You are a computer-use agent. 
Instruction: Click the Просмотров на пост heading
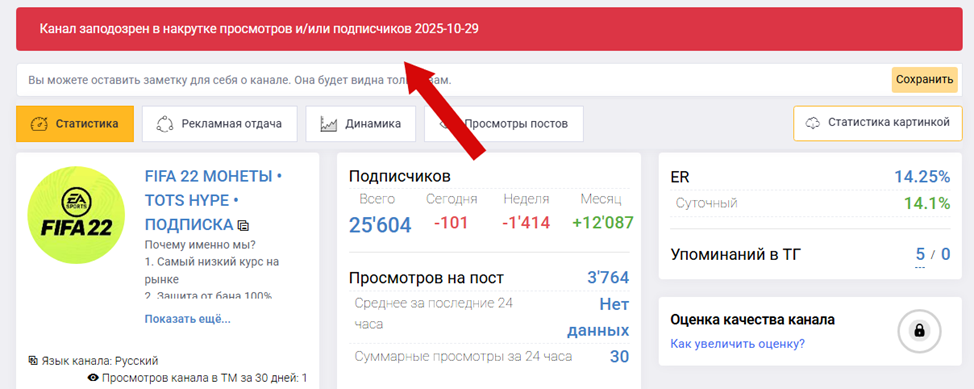point(426,278)
